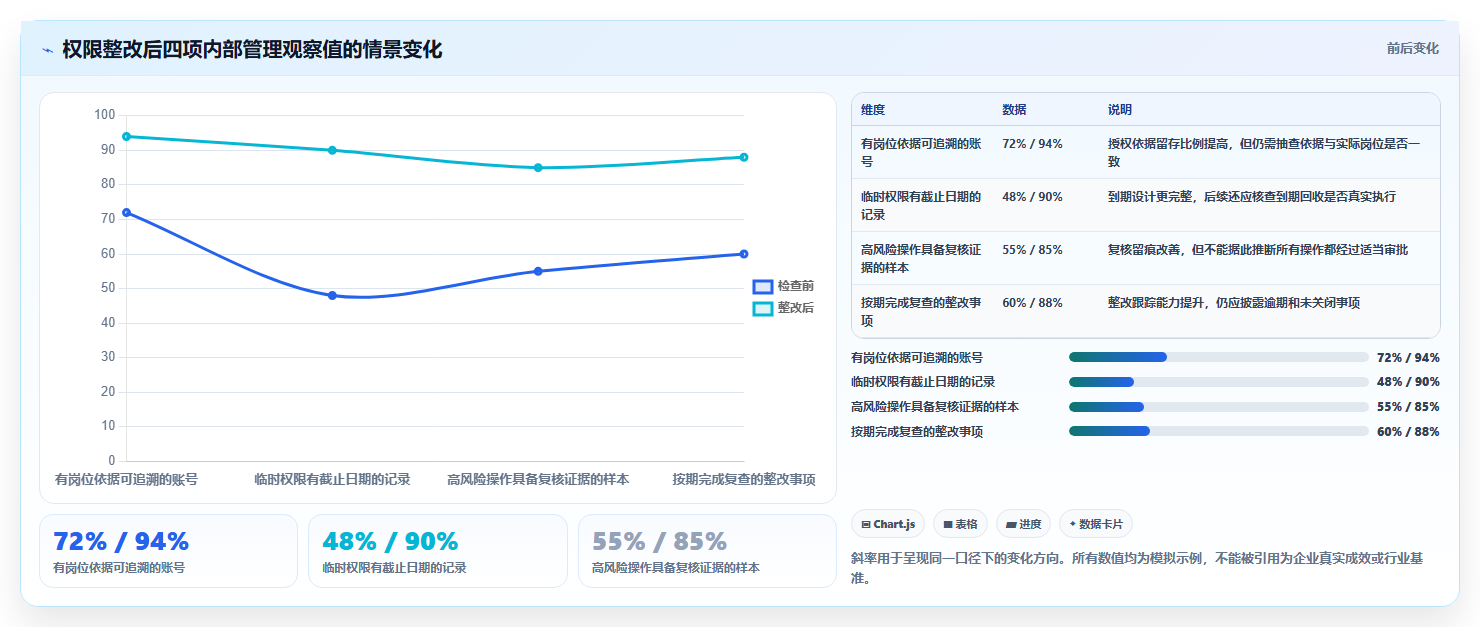
Task: Click 整改后 data point at 按期完成复查的整改事项
Action: point(744,157)
